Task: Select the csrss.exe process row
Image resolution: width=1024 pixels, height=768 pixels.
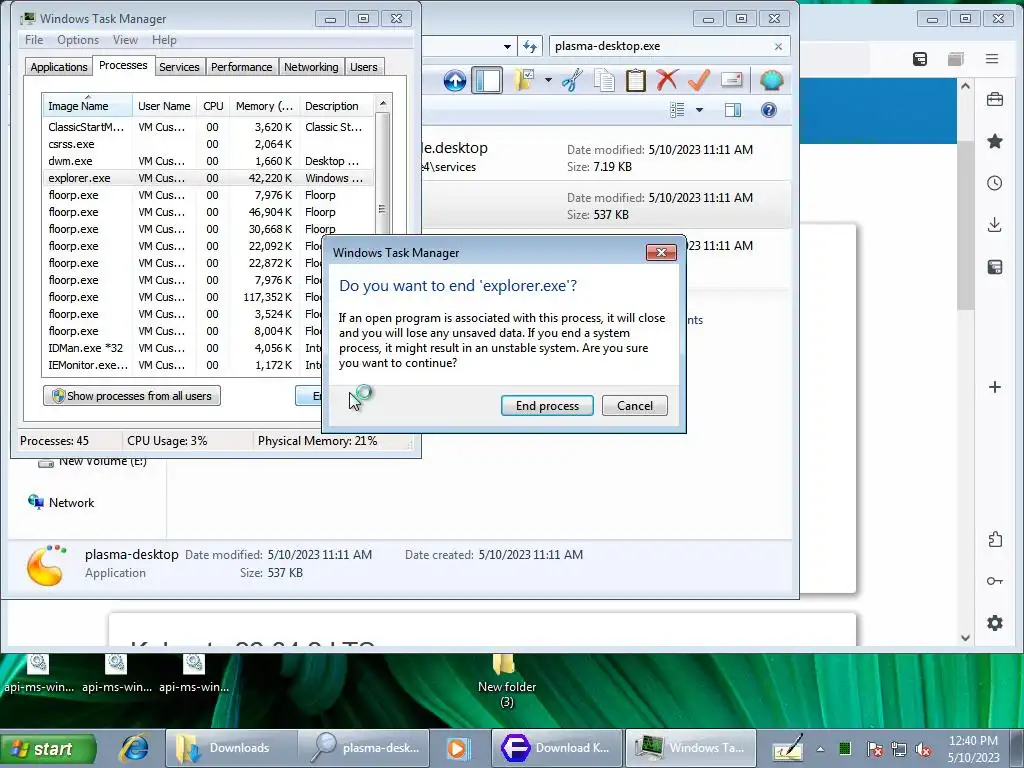Action: point(209,144)
